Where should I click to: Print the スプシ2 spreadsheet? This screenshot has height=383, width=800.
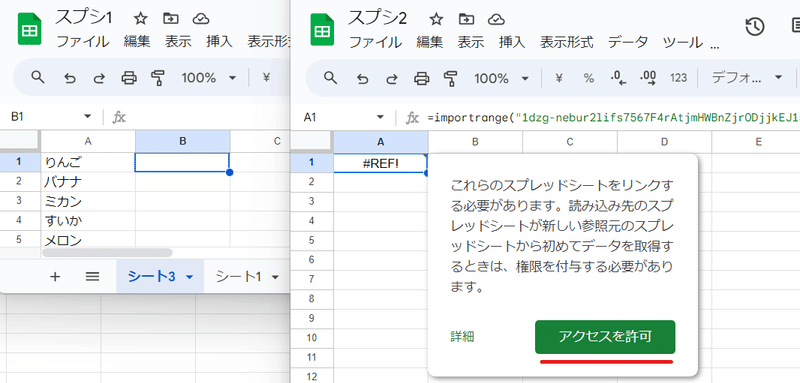(x=421, y=79)
